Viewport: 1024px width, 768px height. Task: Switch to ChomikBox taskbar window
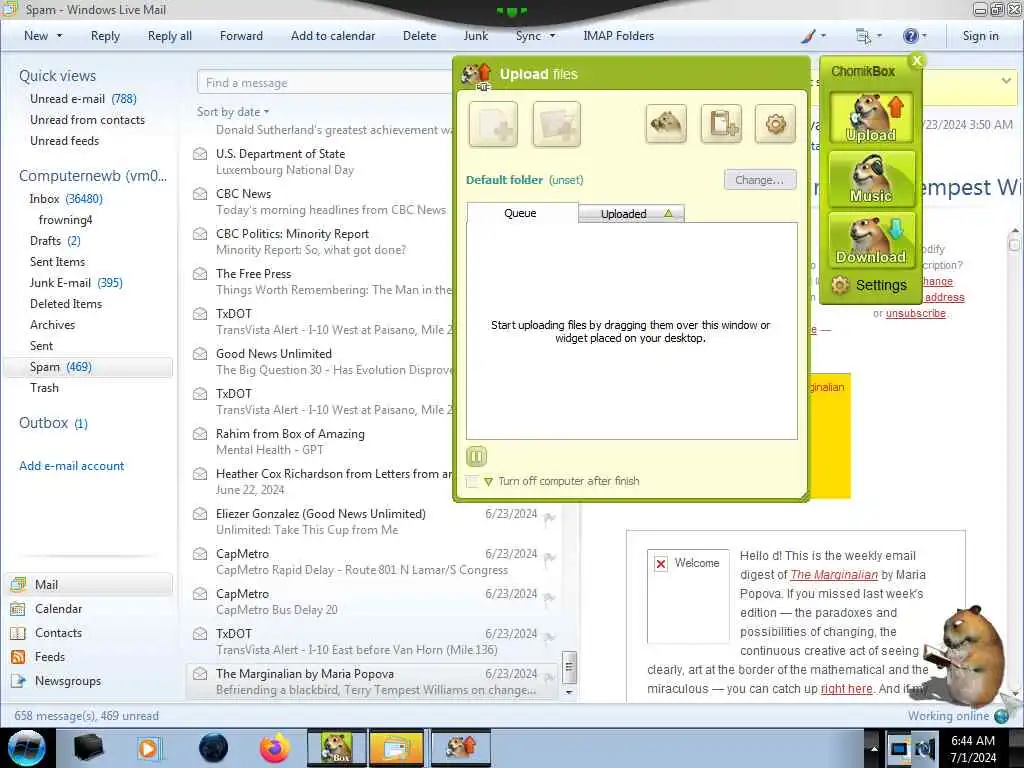click(337, 748)
